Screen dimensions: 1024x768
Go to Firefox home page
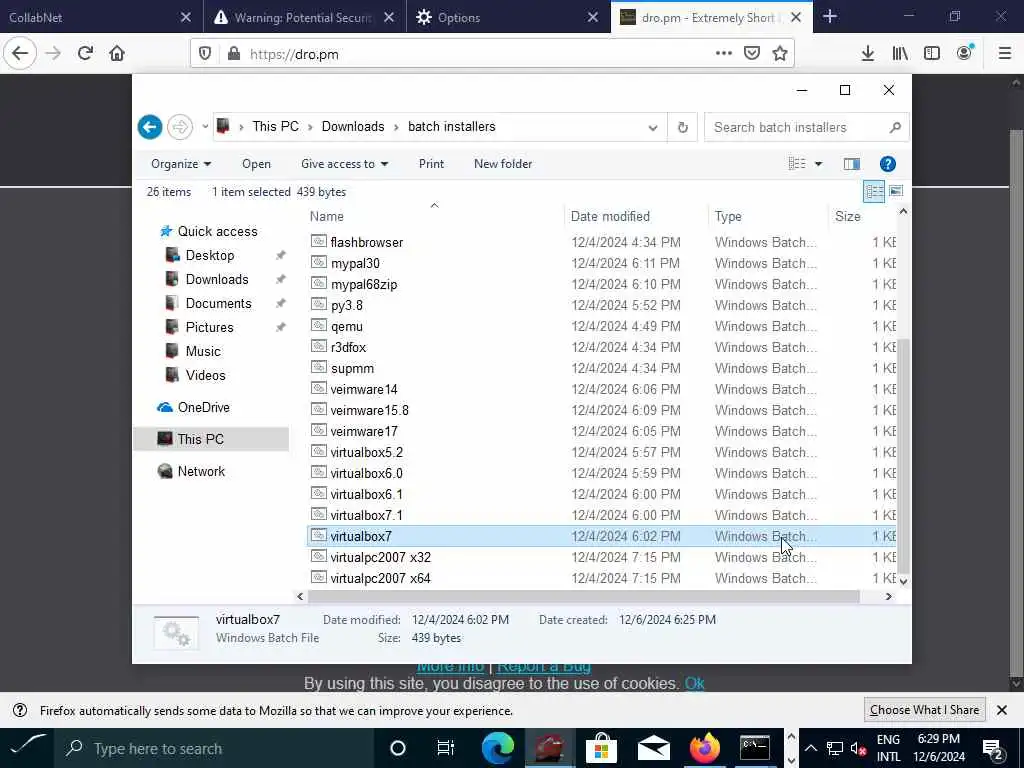117,54
